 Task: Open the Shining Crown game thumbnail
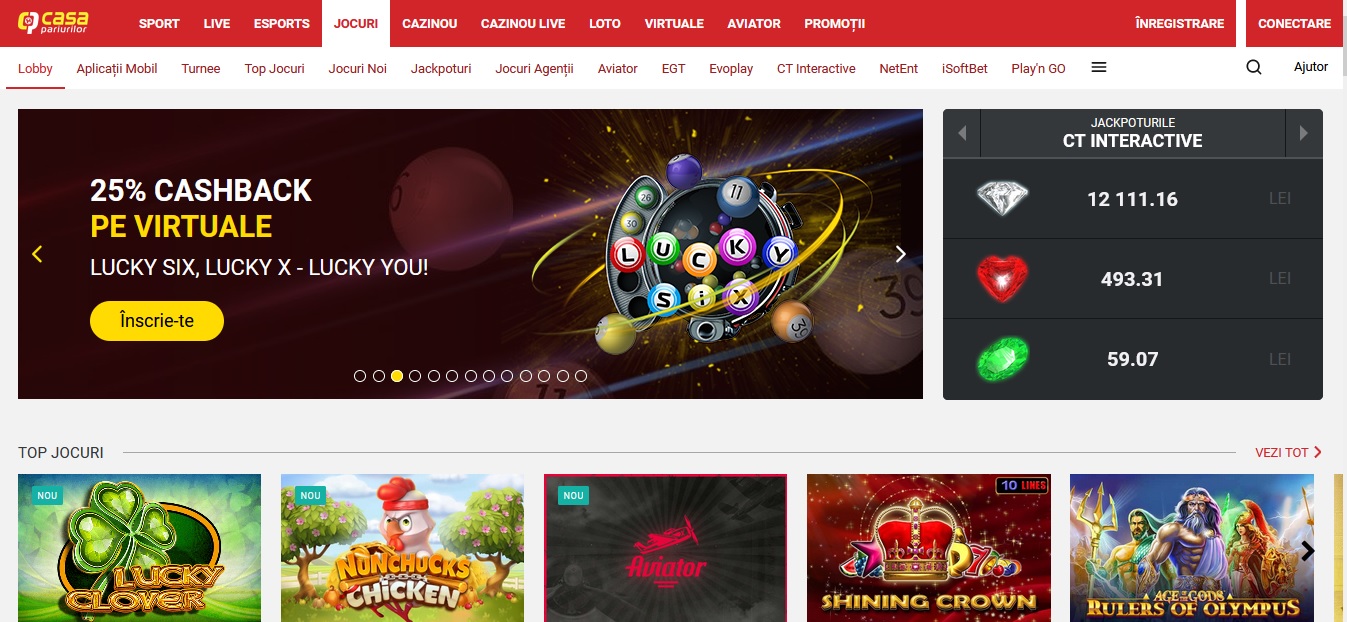click(x=928, y=548)
